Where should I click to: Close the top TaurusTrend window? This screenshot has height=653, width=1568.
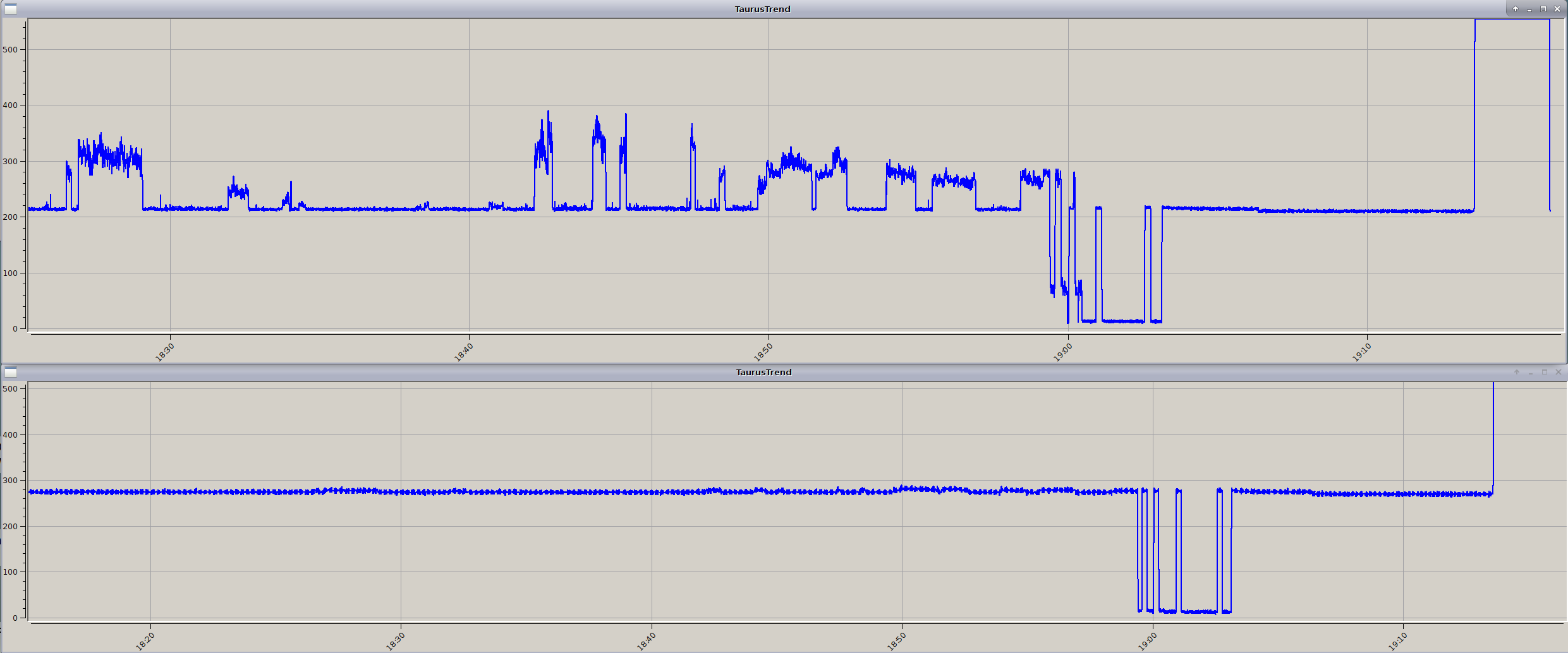[1557, 9]
